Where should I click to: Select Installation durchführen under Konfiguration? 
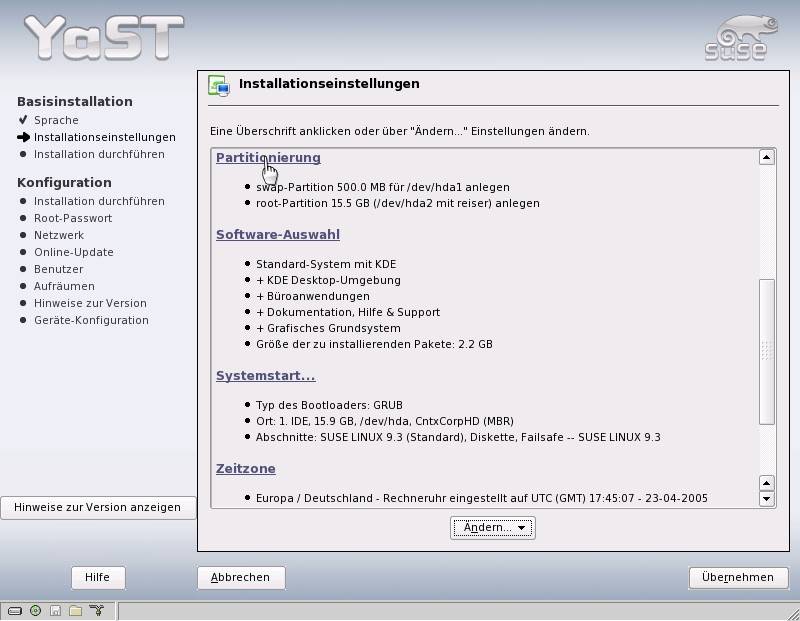99,201
